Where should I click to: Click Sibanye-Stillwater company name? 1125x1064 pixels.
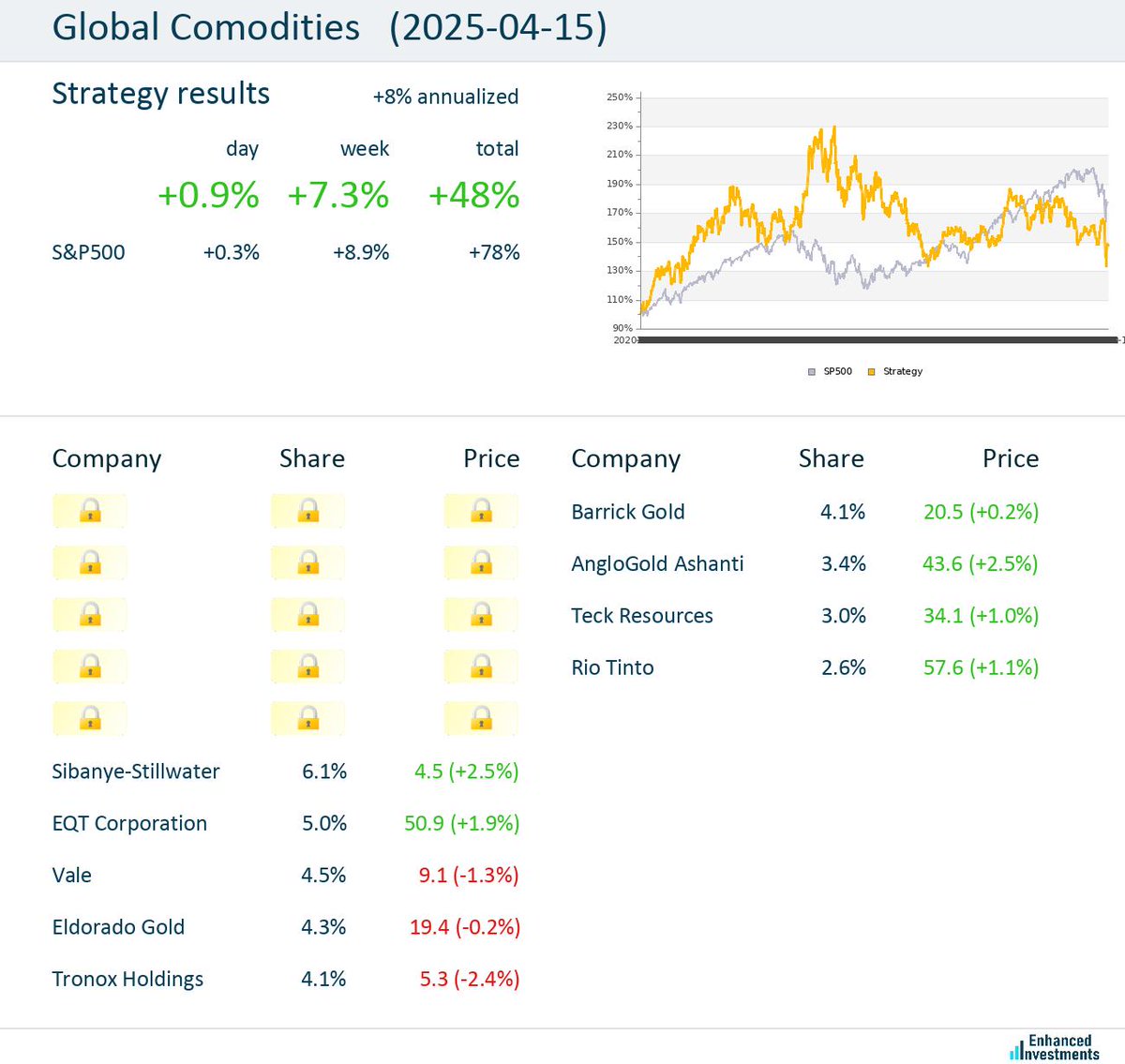point(136,772)
